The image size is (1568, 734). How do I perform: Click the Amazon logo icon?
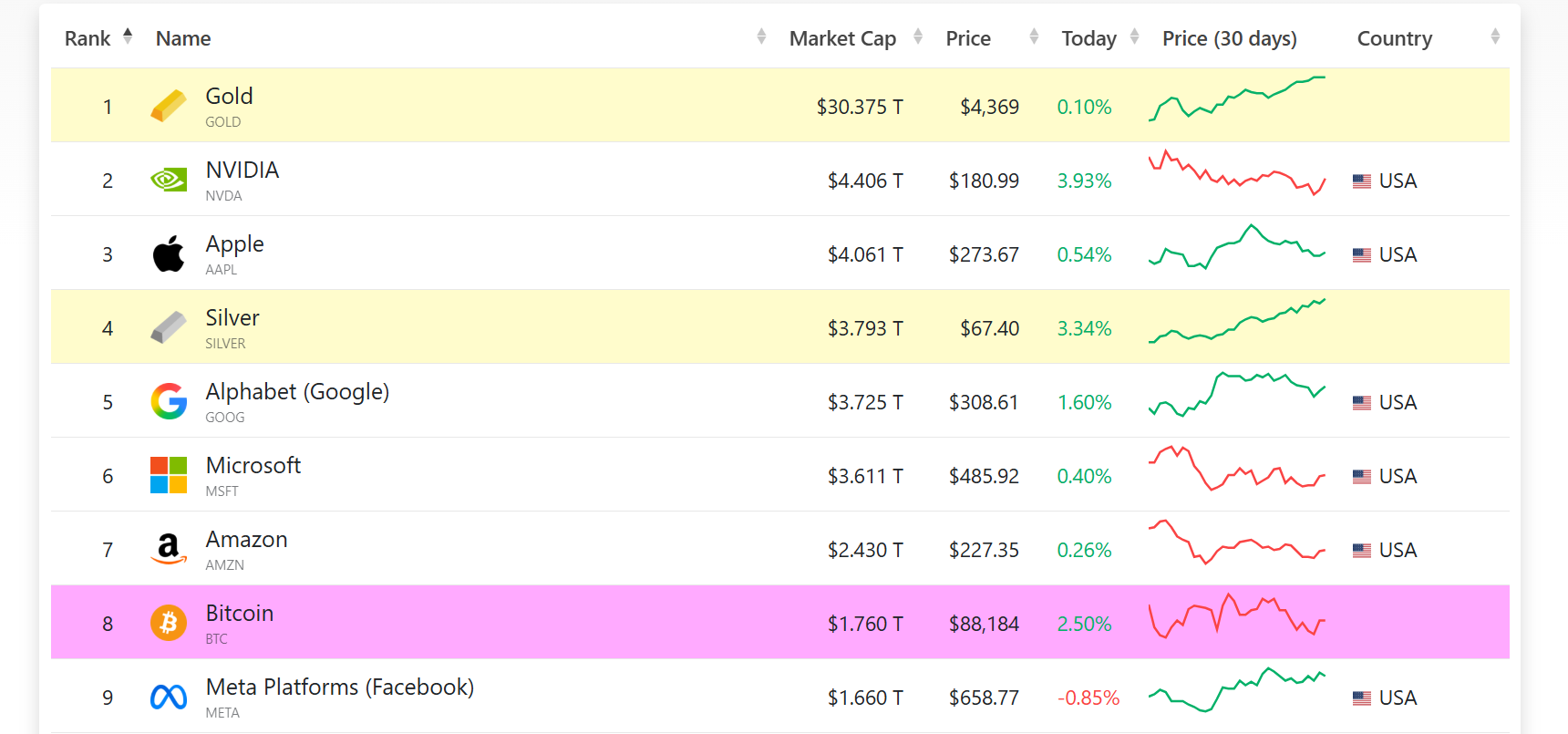tap(169, 549)
